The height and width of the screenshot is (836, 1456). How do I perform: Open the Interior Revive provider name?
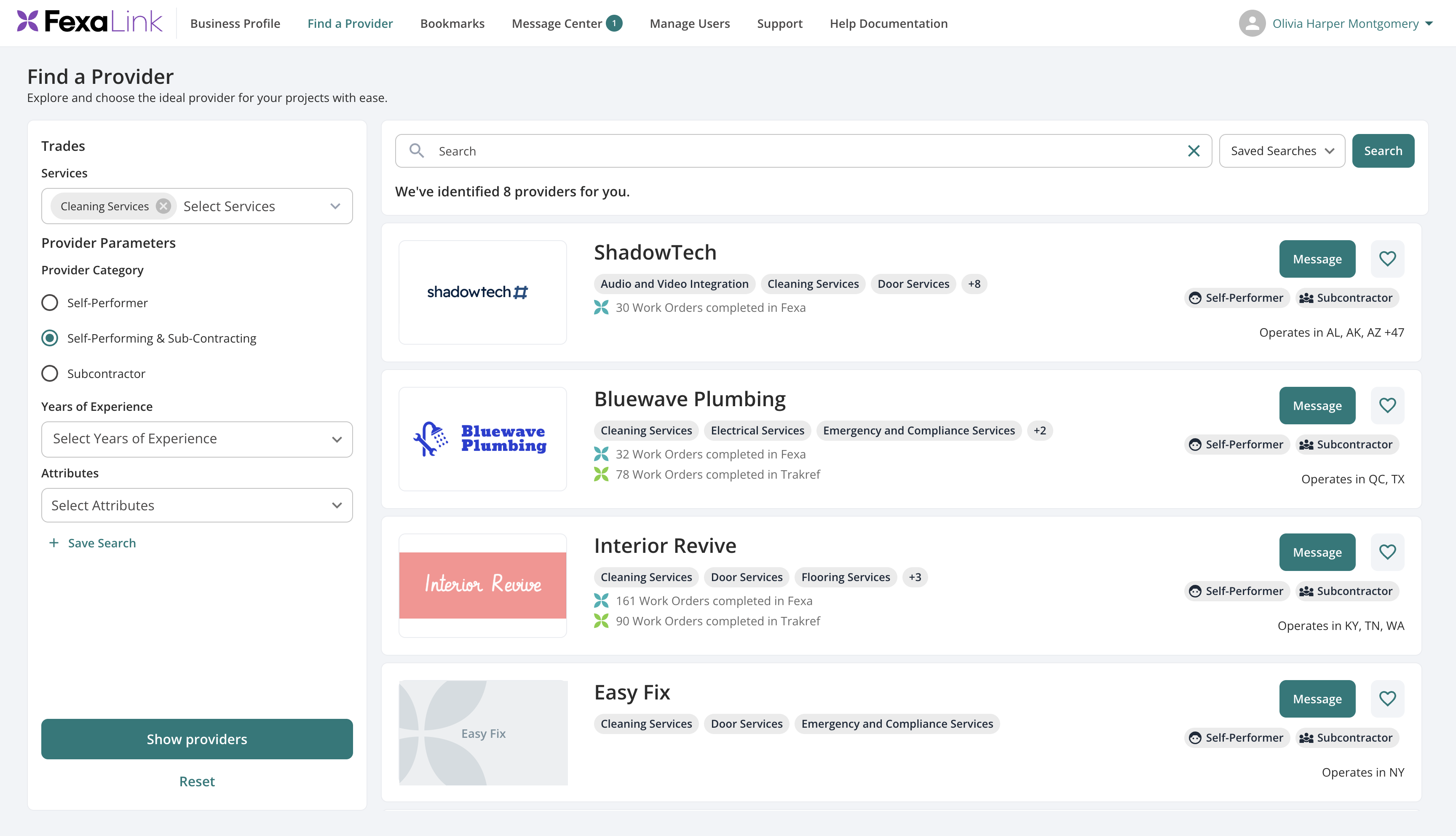tap(664, 546)
